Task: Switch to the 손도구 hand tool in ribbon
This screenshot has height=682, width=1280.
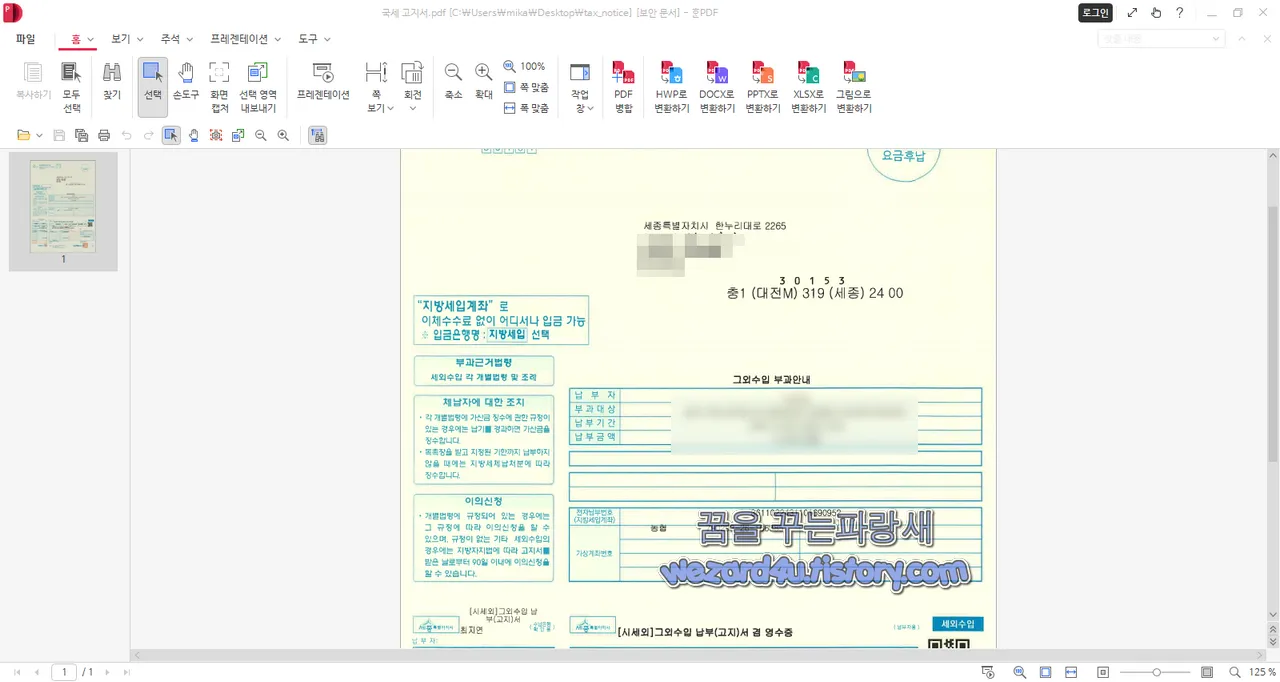Action: [186, 82]
